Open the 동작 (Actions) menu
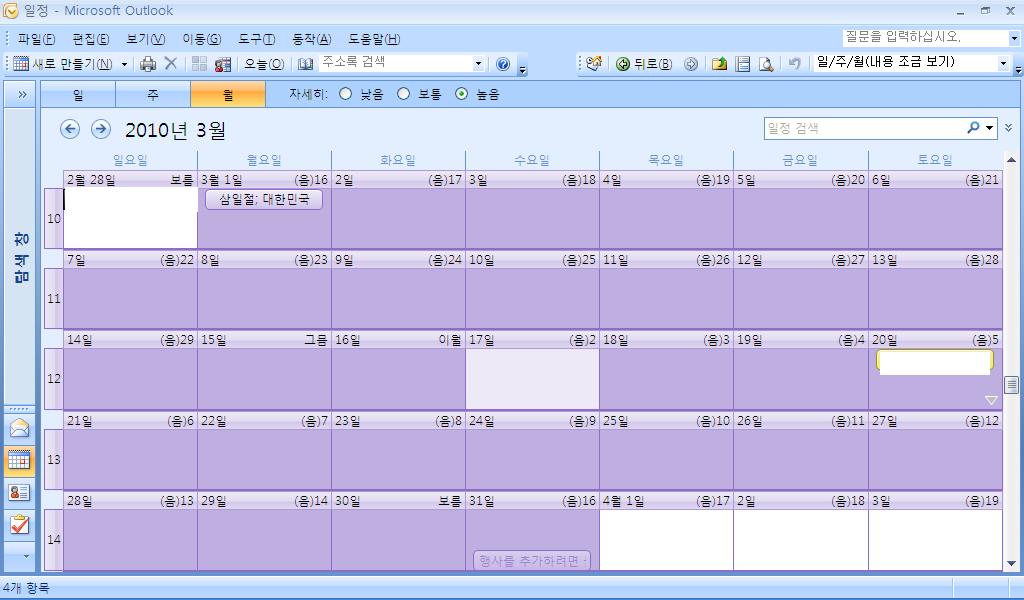1024x600 pixels. point(312,39)
